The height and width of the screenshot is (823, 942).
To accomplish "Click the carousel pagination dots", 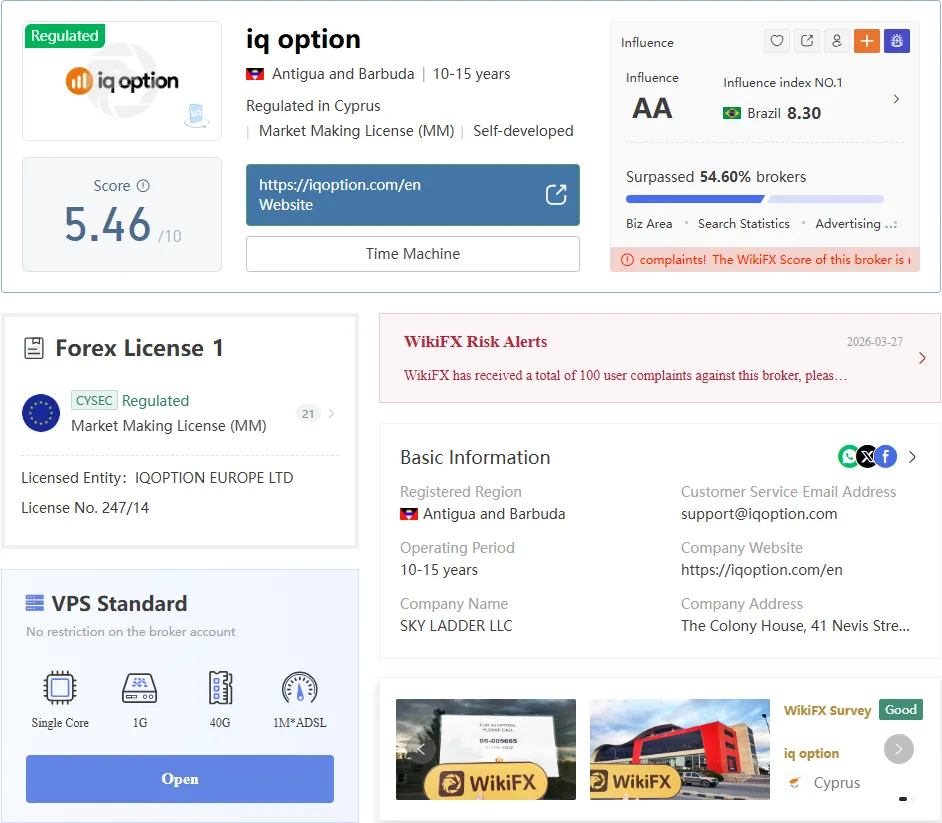I will [x=907, y=799].
